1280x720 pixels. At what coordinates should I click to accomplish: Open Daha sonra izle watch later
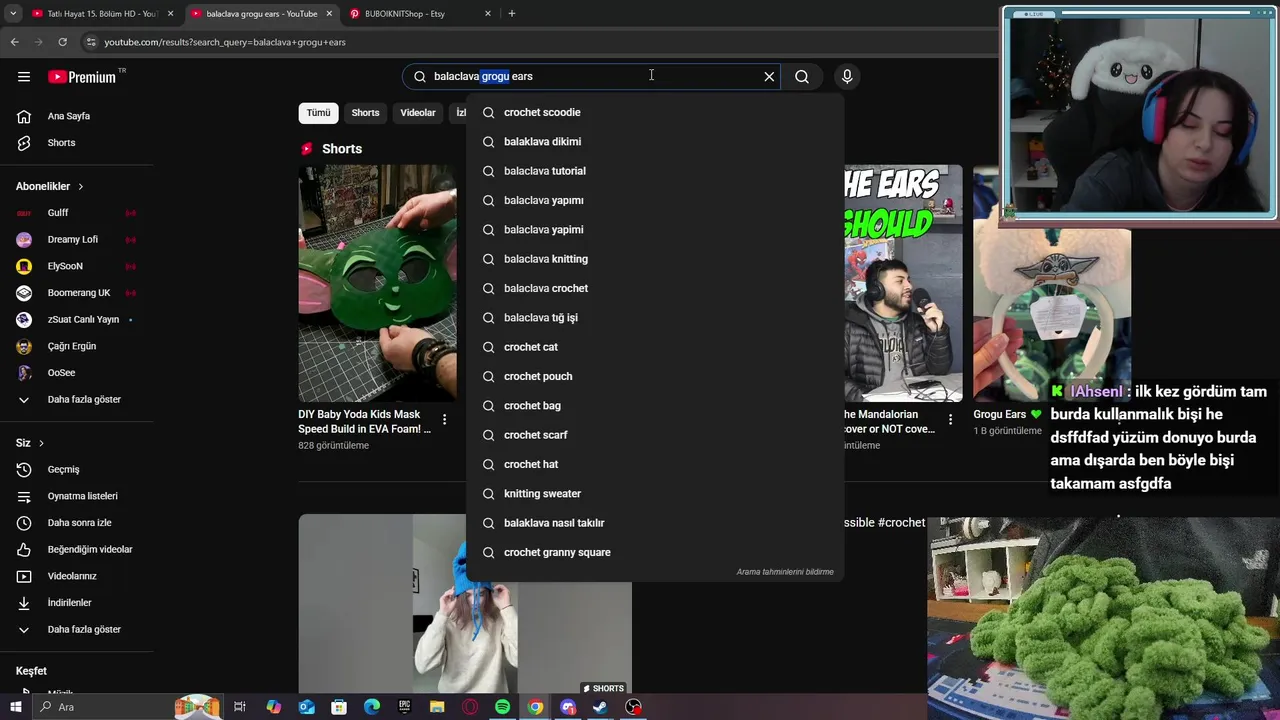coord(78,523)
